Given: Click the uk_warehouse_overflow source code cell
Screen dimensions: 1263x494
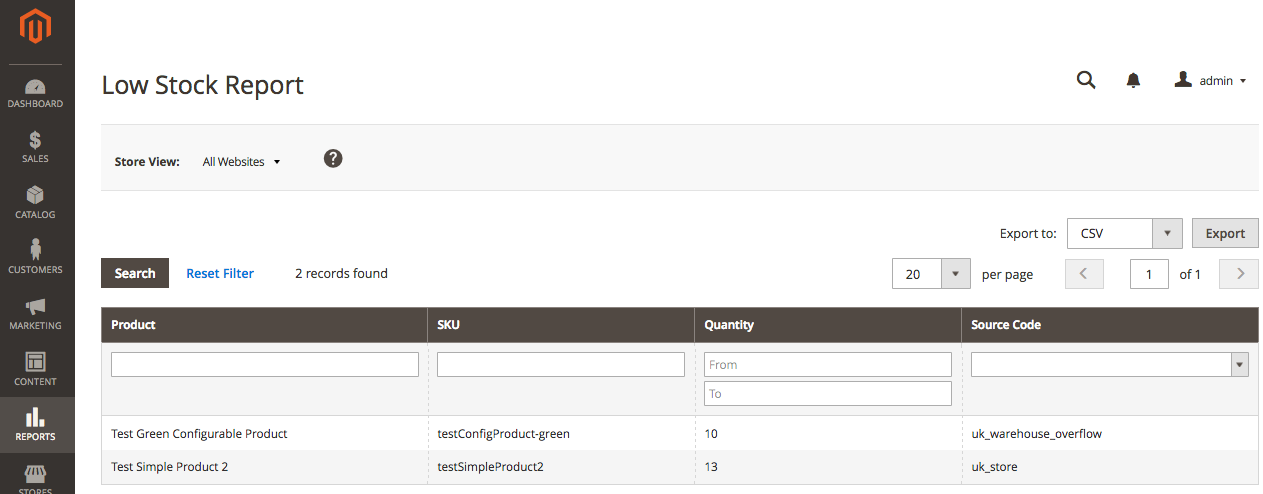Looking at the screenshot, I should [x=1110, y=434].
